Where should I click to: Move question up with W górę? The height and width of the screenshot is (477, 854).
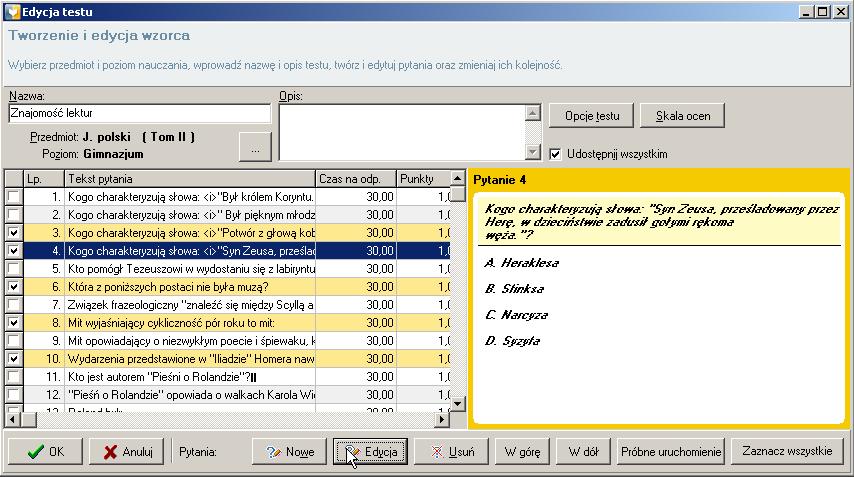click(522, 451)
